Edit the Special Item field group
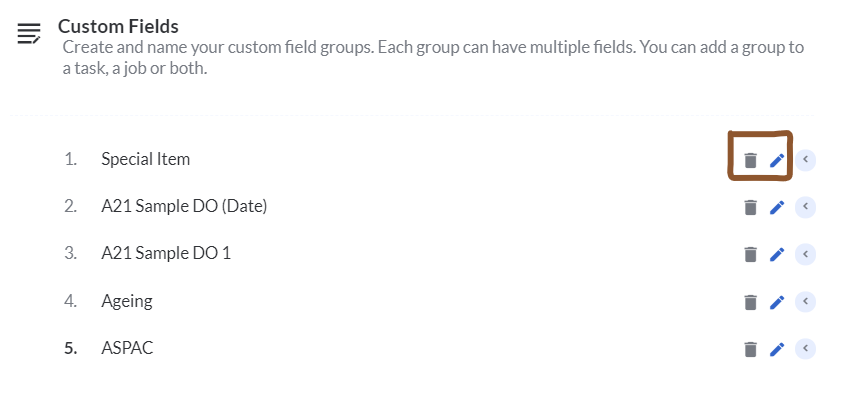 pyautogui.click(x=777, y=160)
